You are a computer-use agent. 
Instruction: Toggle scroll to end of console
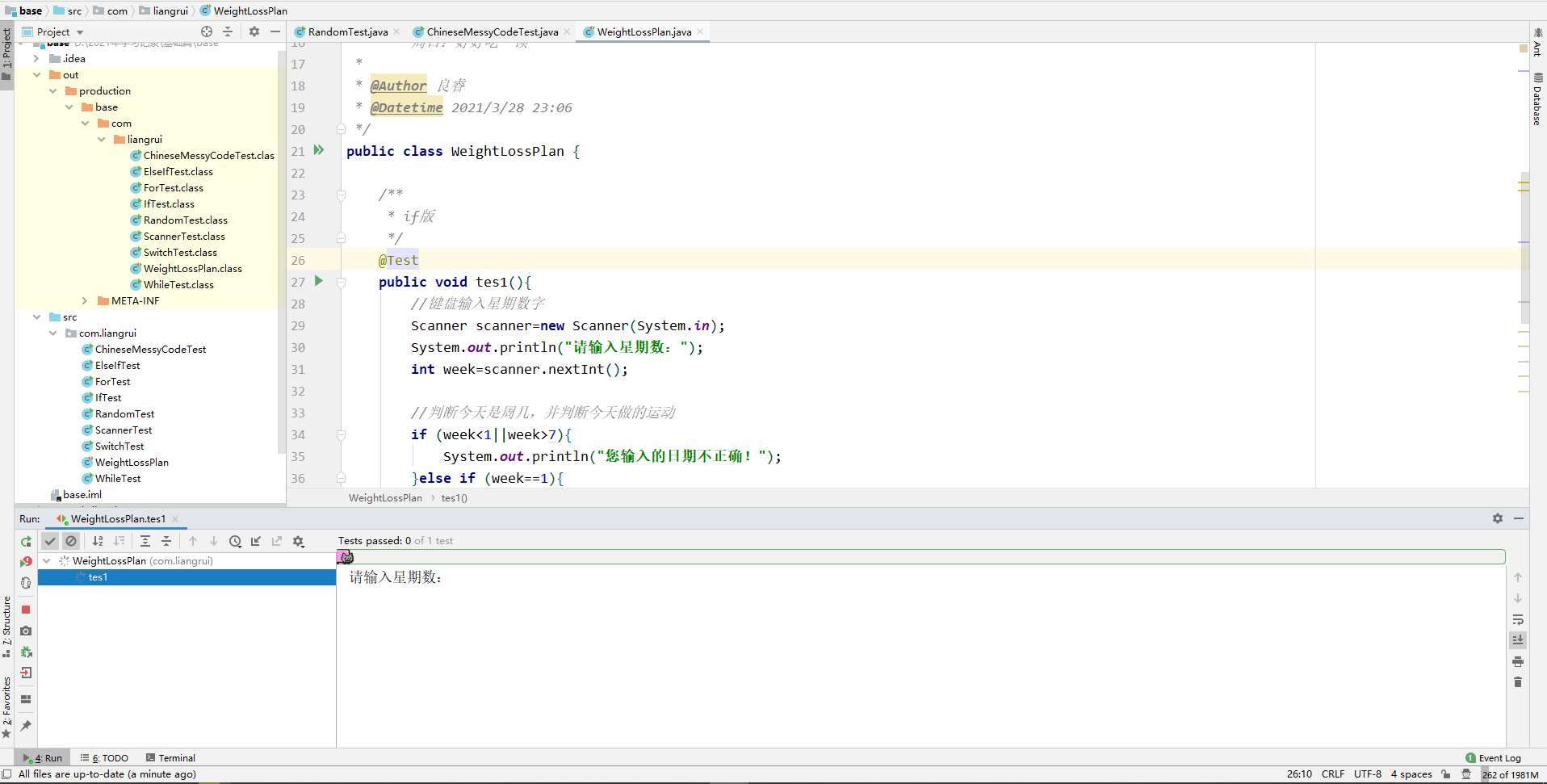click(x=1518, y=640)
